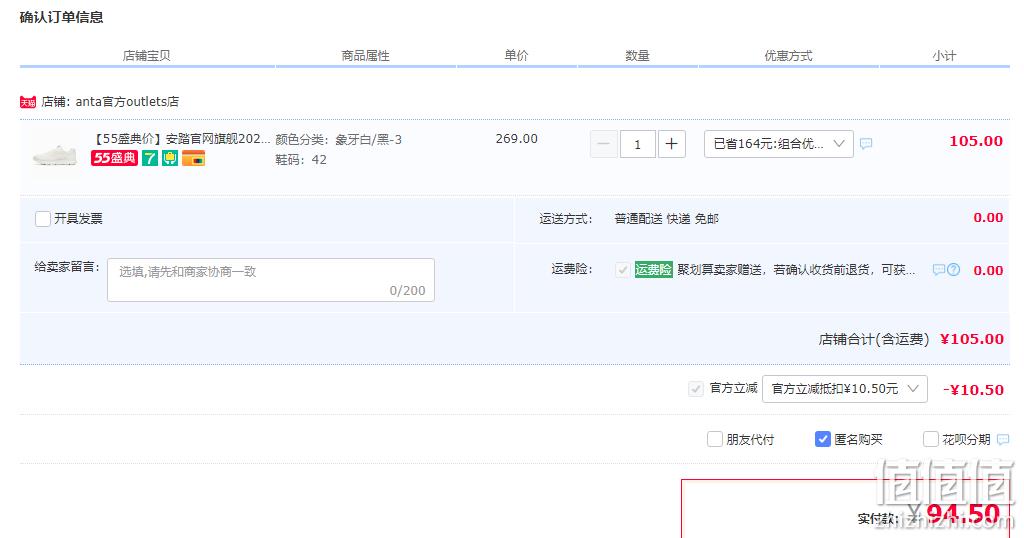Click the 聚划算卖家赠送 insurance description
This screenshot has height=538, width=1024.
click(796, 270)
